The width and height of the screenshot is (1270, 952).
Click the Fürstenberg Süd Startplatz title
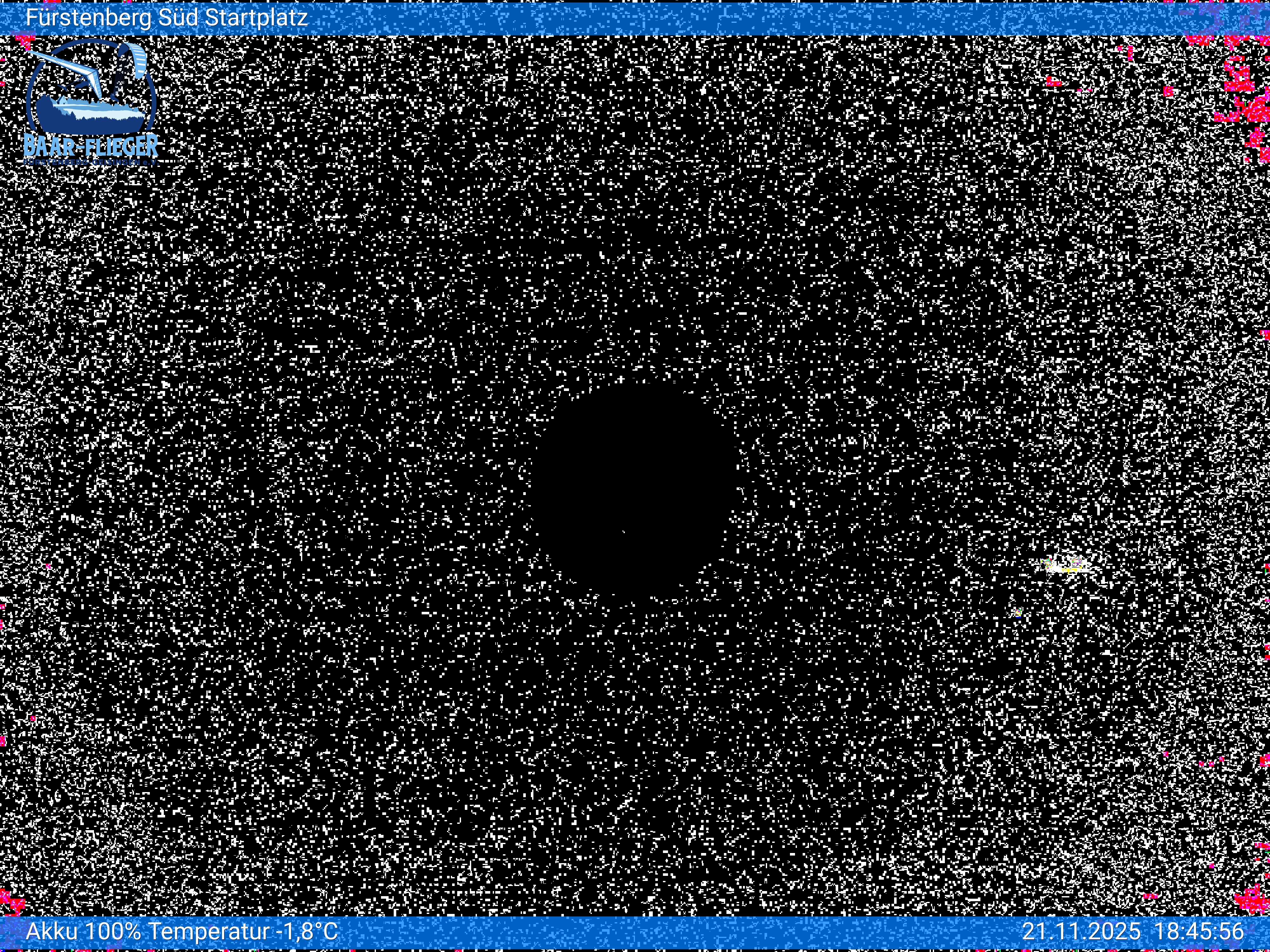166,18
